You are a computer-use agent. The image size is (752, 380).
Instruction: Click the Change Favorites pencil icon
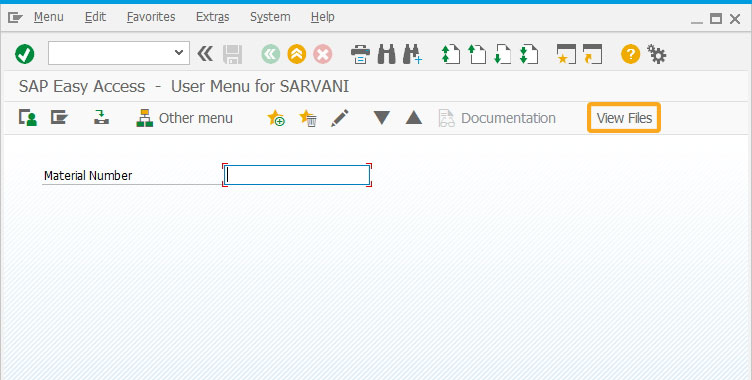tap(340, 118)
